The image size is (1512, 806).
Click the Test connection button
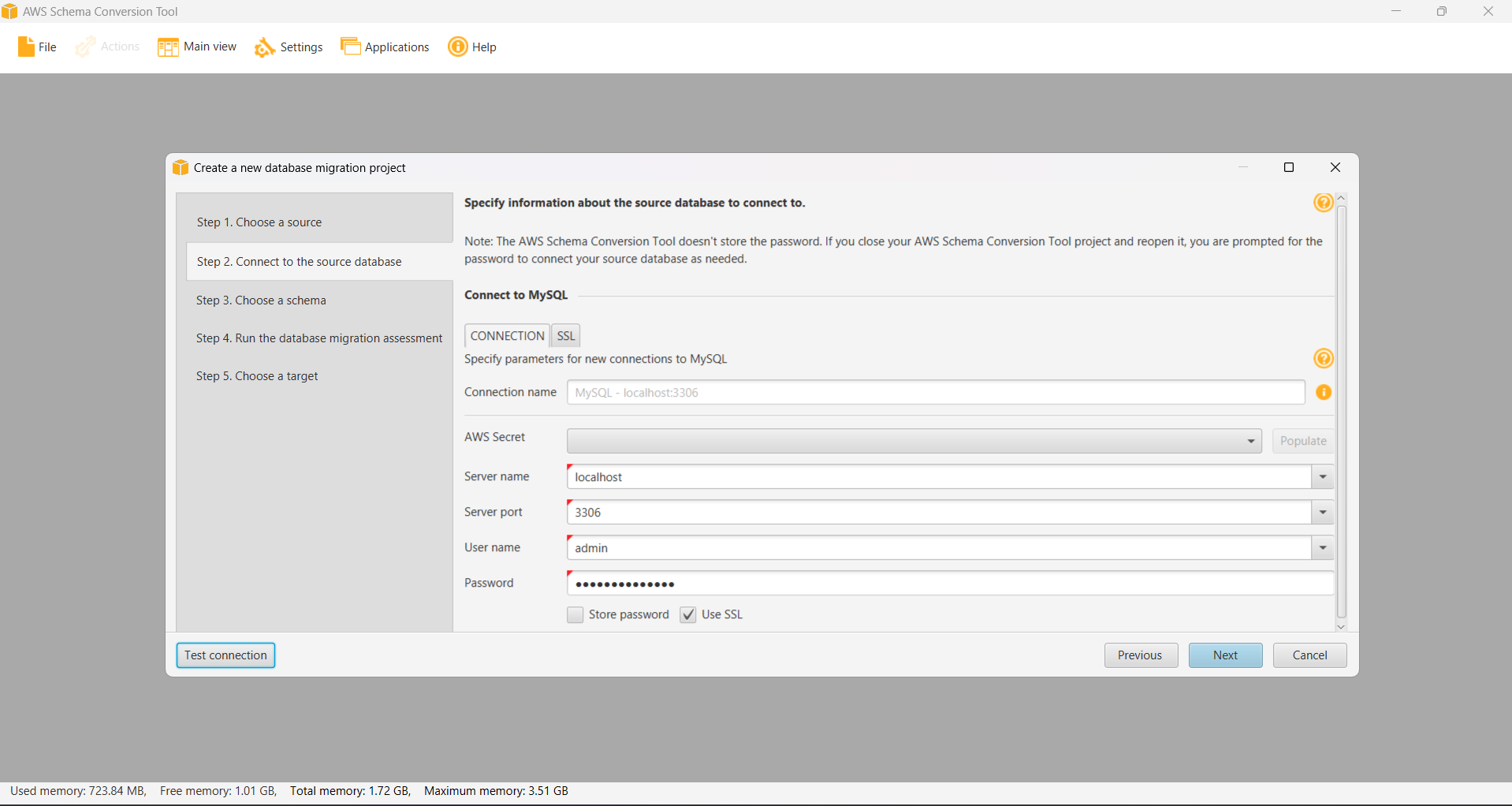(225, 655)
